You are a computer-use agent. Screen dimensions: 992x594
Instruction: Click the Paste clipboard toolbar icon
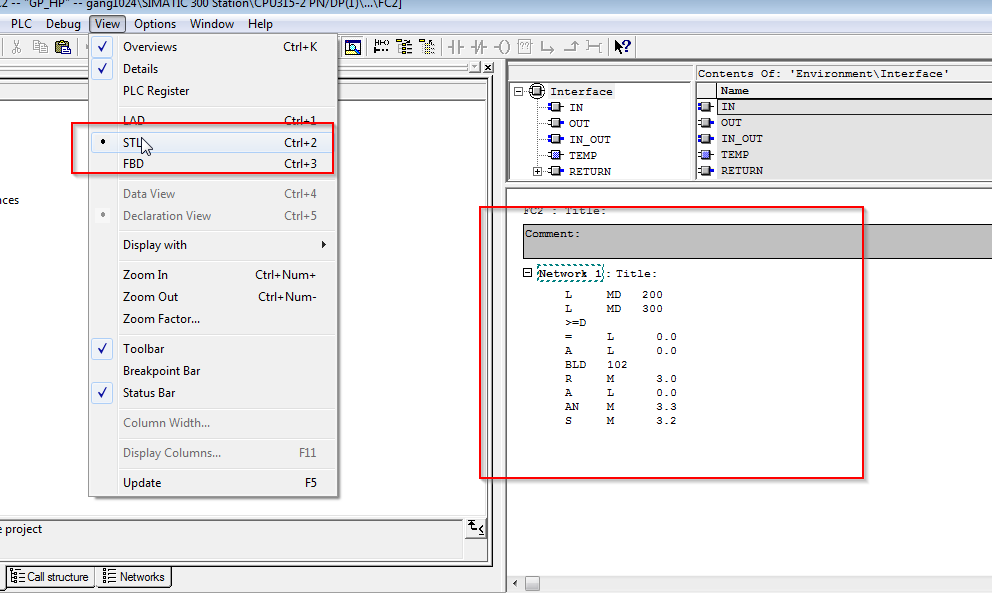[x=63, y=46]
